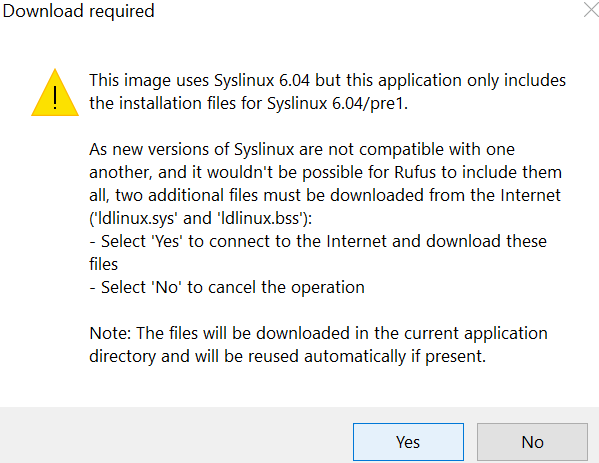Click the gray footer bar beside Yes
This screenshot has width=599, height=463.
point(176,435)
